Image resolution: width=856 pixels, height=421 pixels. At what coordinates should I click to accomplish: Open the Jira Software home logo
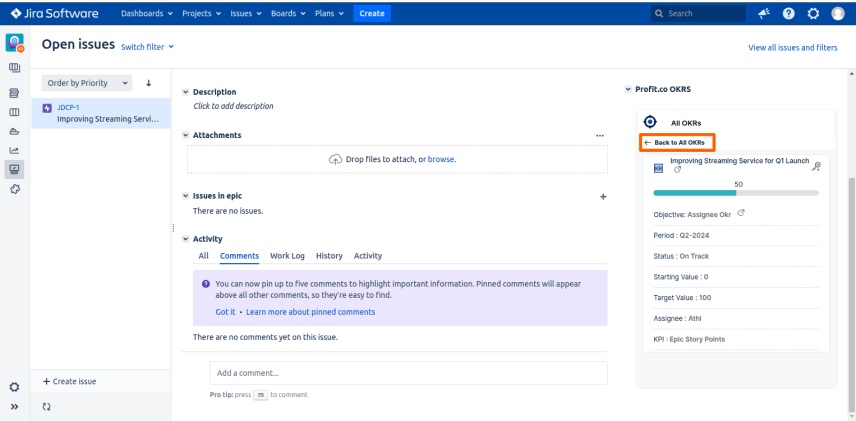(x=54, y=13)
